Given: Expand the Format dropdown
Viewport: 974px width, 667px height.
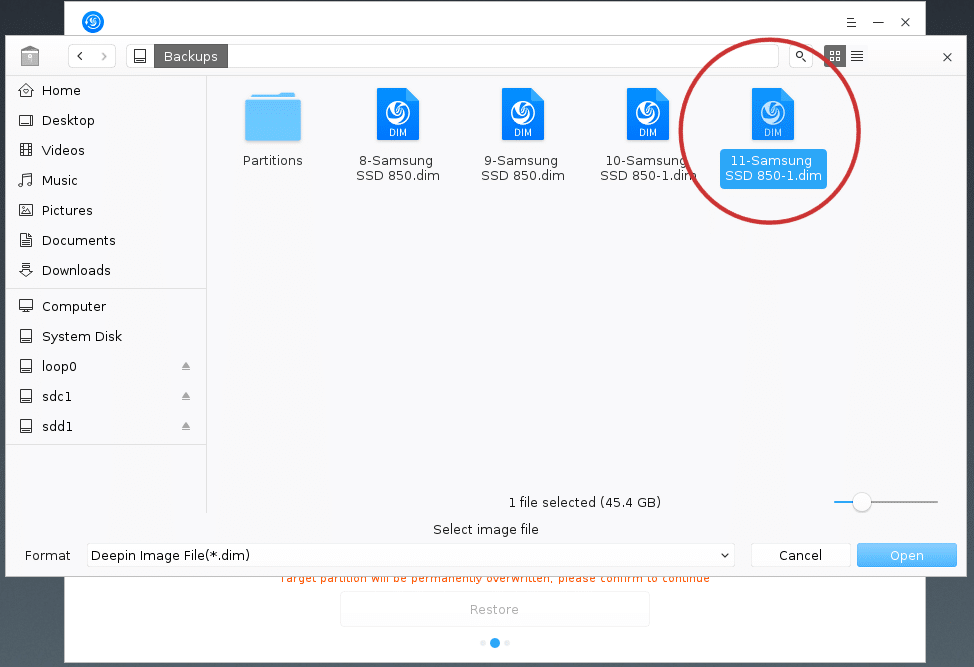Looking at the screenshot, I should point(411,555).
